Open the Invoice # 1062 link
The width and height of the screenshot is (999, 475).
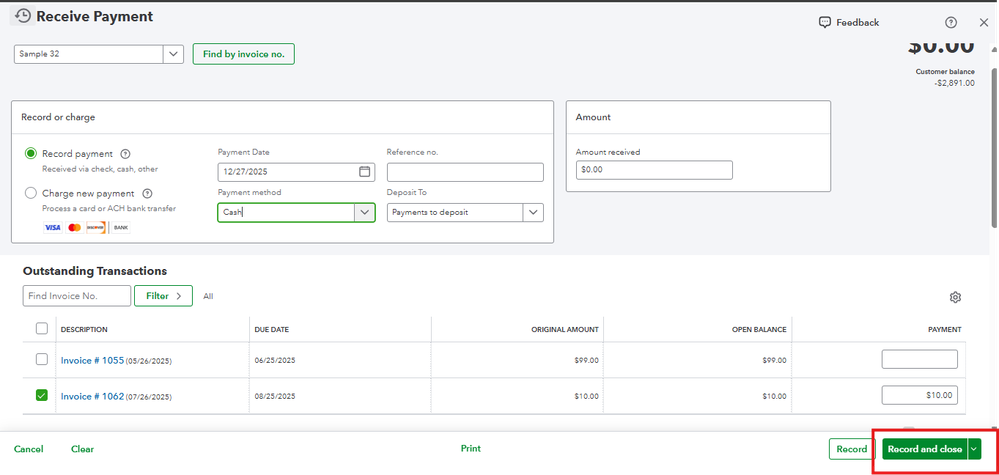pos(92,396)
